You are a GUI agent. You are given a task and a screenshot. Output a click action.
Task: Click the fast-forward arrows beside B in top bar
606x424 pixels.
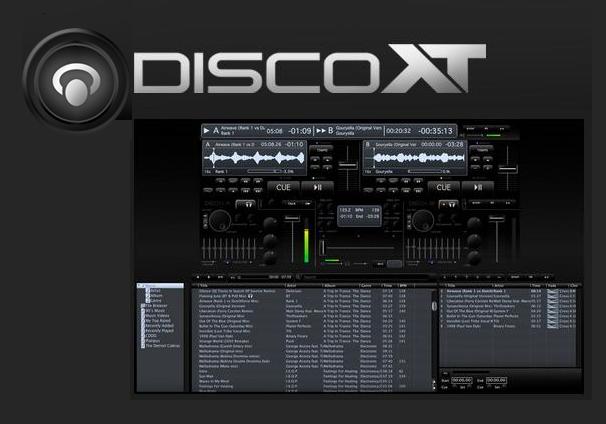(321, 131)
